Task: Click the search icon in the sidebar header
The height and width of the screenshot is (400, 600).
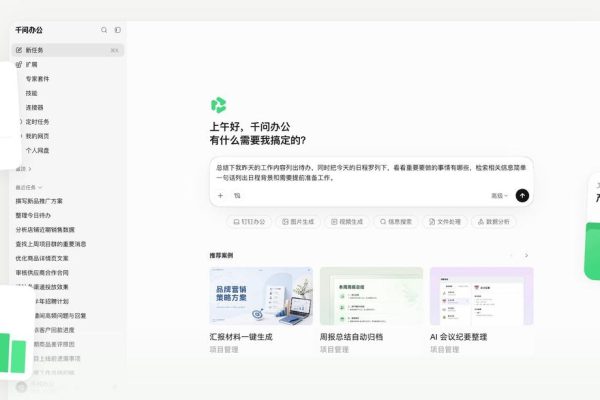Action: coord(104,30)
